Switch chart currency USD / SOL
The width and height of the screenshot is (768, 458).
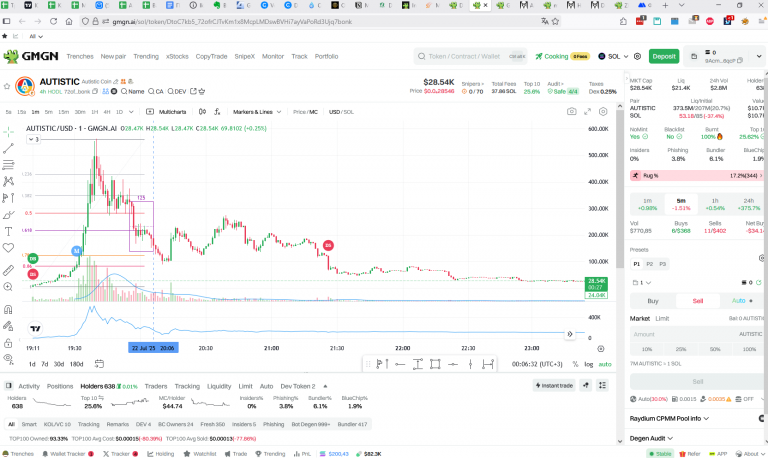[x=341, y=112]
